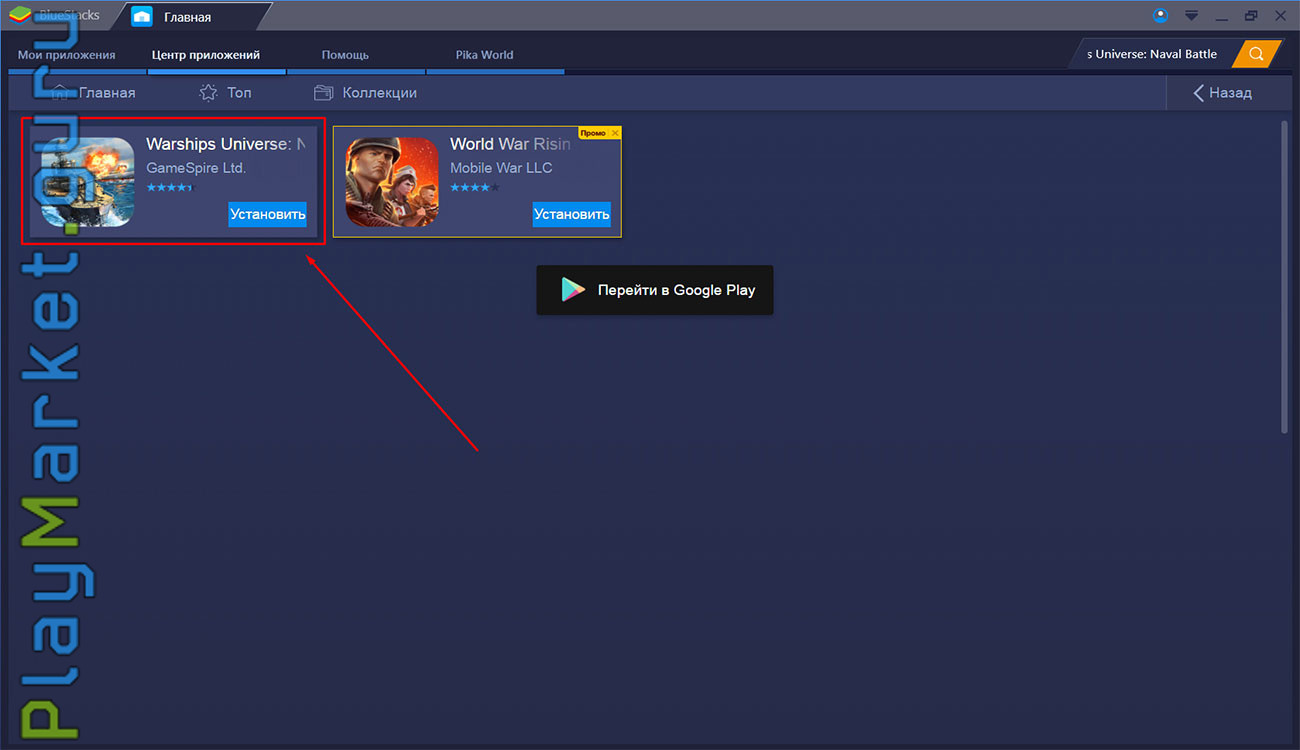Open the Warships Universe game thumbnail

[x=88, y=182]
